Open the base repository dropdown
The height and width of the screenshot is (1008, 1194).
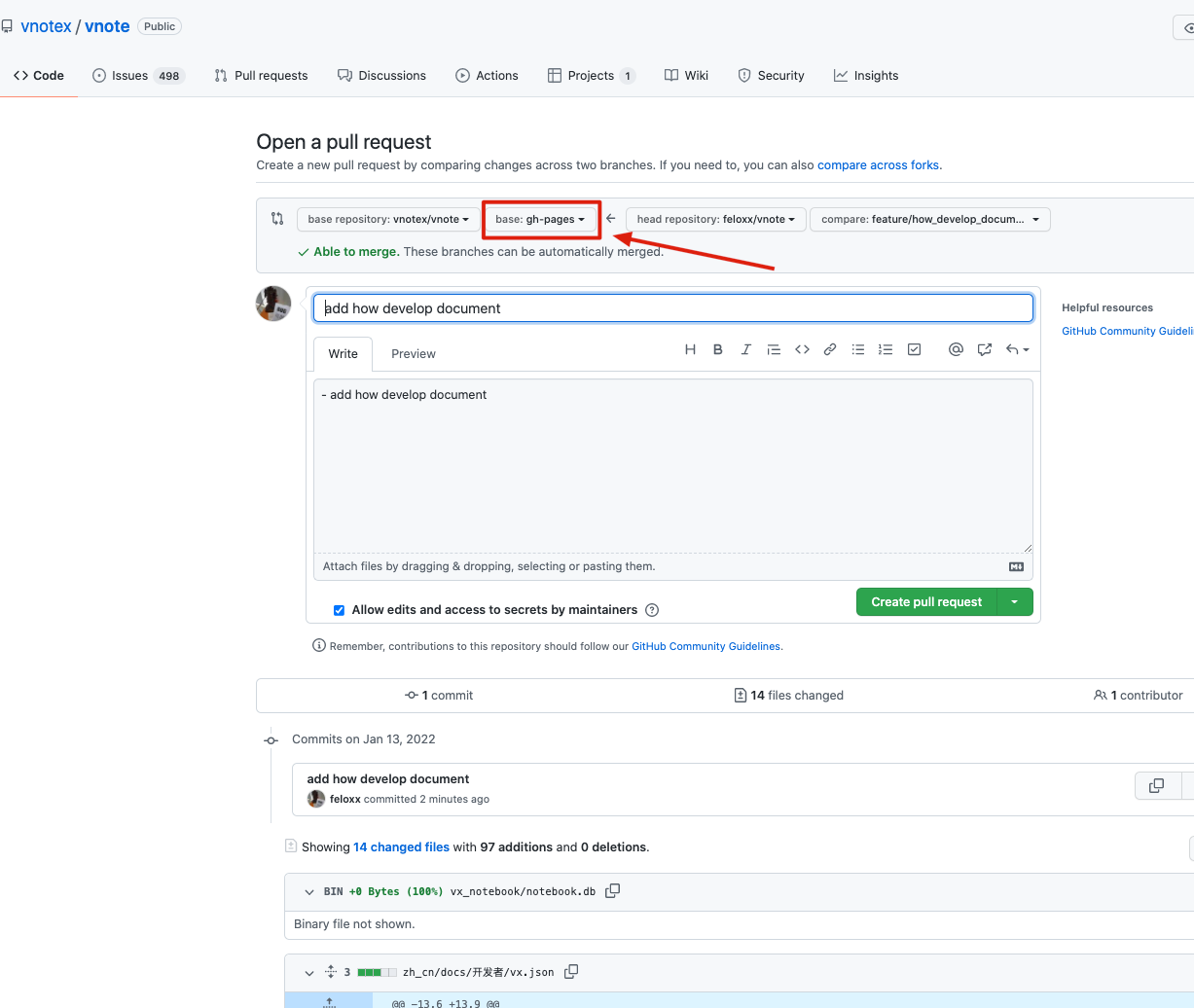point(388,219)
